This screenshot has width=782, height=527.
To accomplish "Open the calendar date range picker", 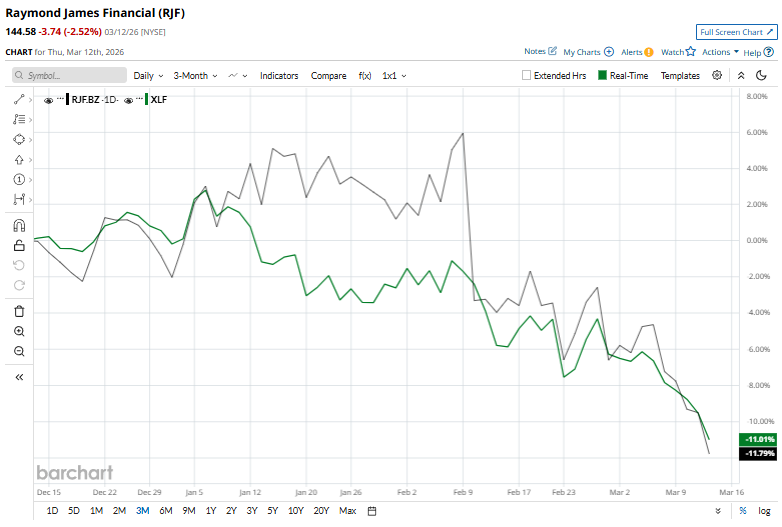I will click(371, 511).
